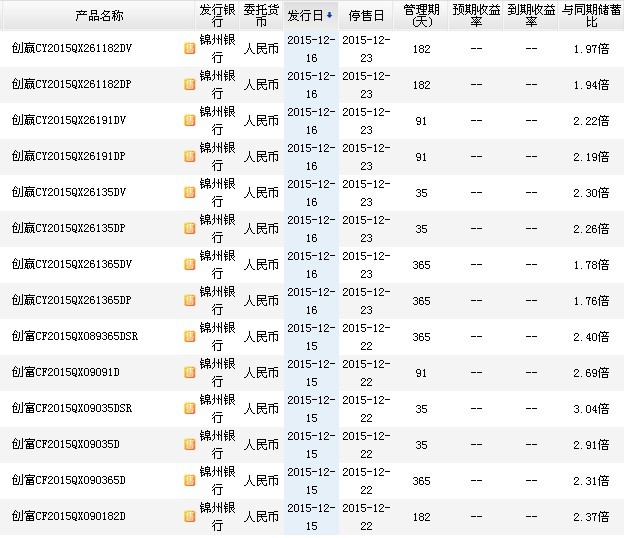This screenshot has width=624, height=538.
Task: Click the orange icon beside 创赢CY2015QX261182DP
Action: [x=190, y=84]
